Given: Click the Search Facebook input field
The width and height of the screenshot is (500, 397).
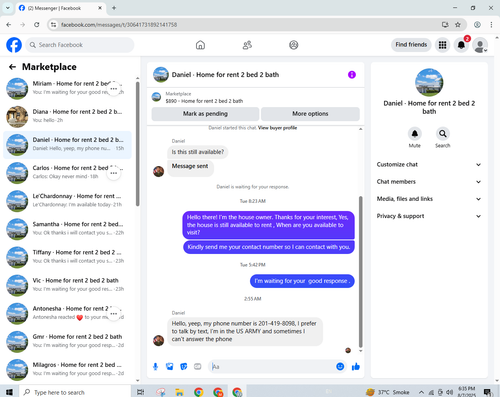Looking at the screenshot, I should tap(80, 45).
